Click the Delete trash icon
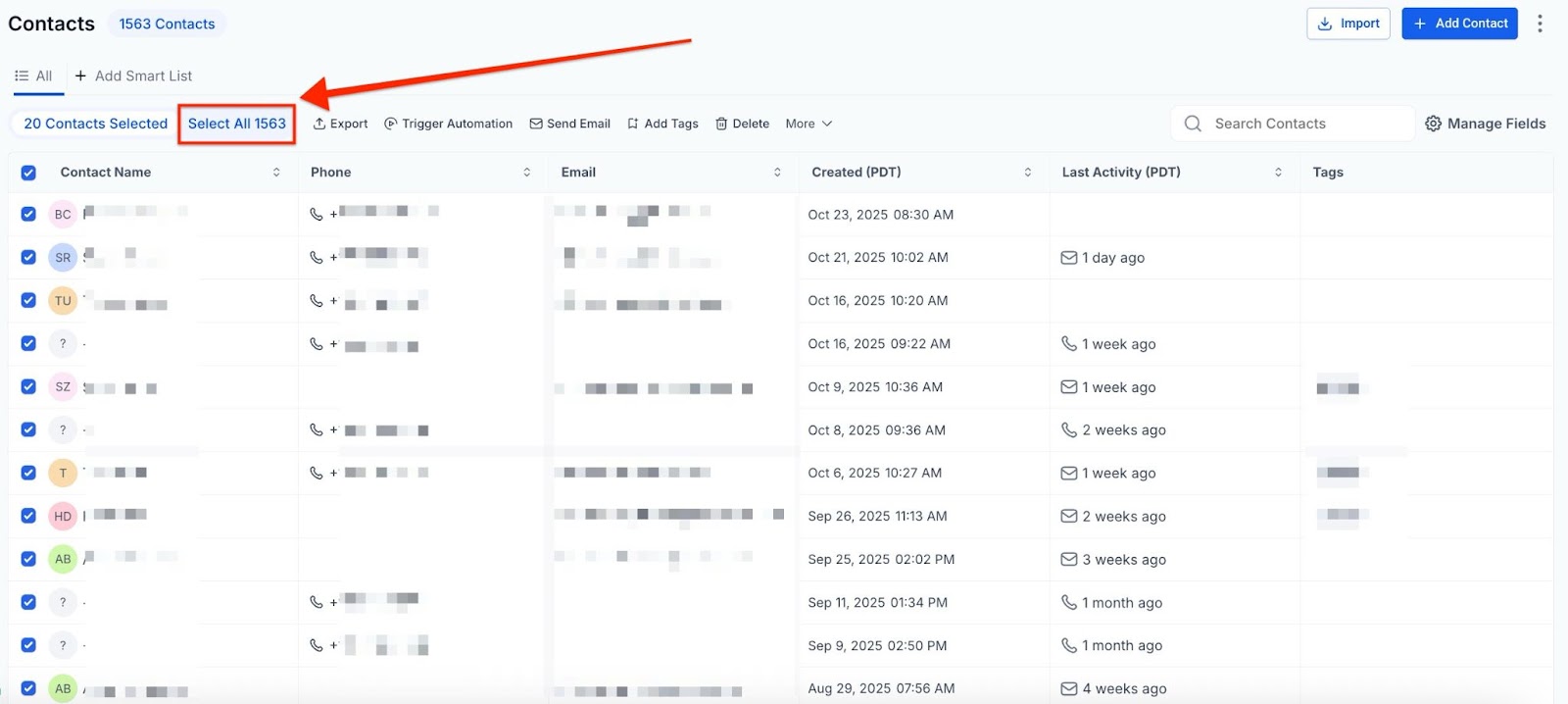 point(721,124)
